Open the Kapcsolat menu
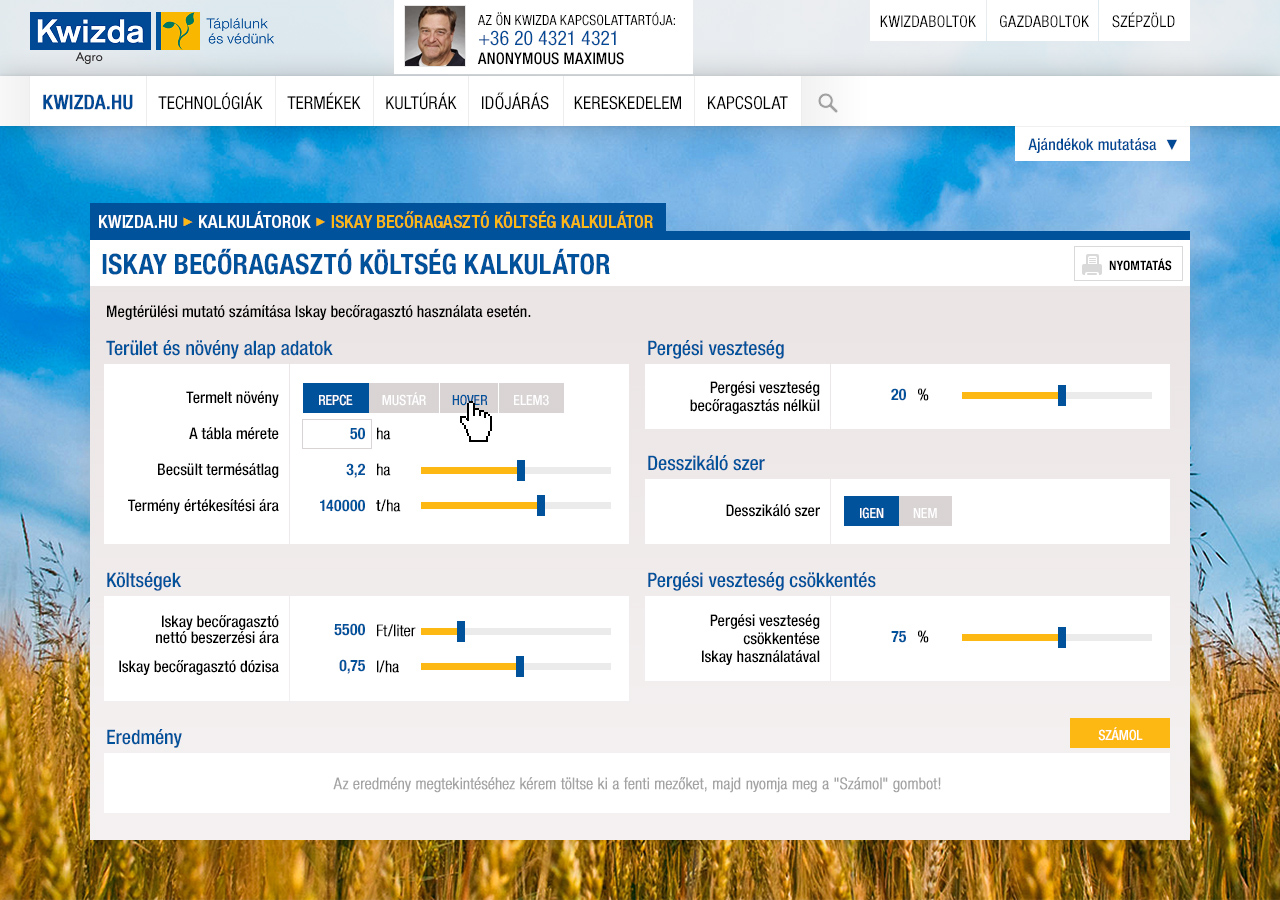The image size is (1280, 900). (x=747, y=102)
